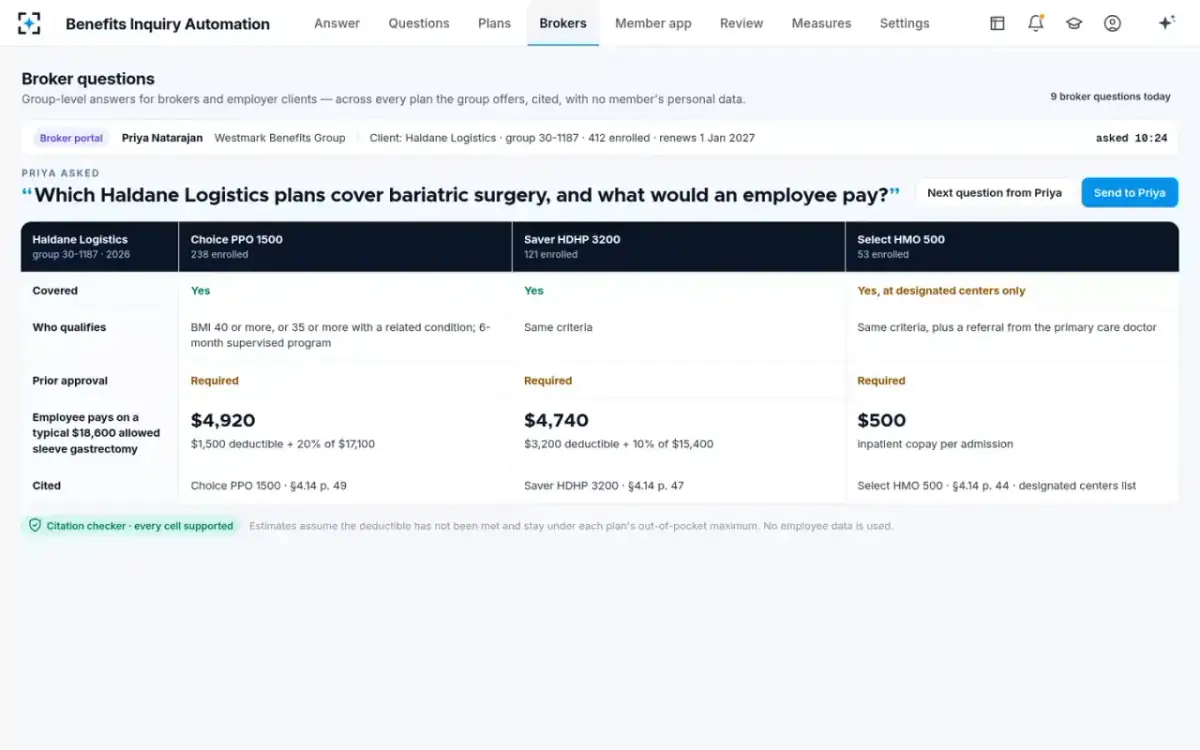1200x750 pixels.
Task: Click the $4,740 amount
Action: point(556,420)
